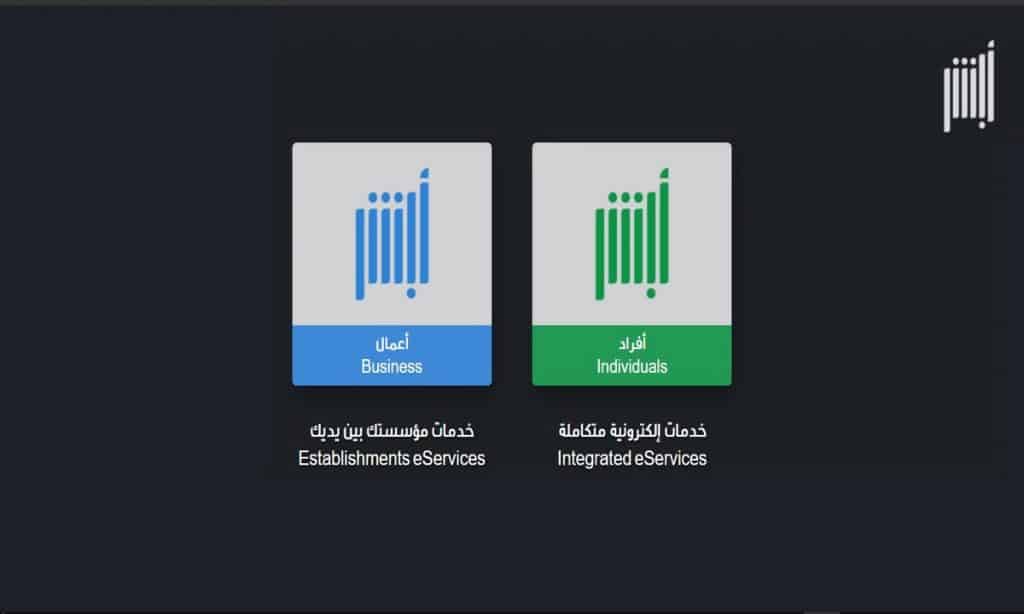The height and width of the screenshot is (614, 1024).
Task: Click the Arabic text 'خدمات مؤسستك بين يديك'
Action: pyautogui.click(x=392, y=430)
